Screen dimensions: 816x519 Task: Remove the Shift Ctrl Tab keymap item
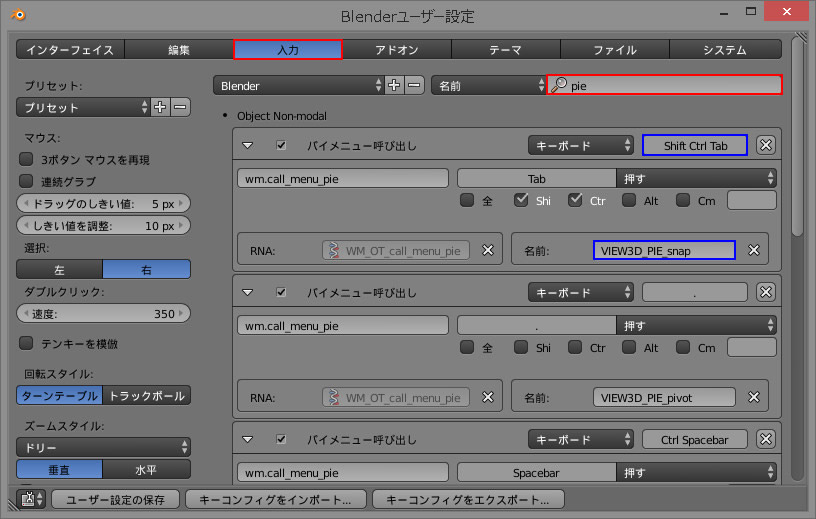coord(766,145)
